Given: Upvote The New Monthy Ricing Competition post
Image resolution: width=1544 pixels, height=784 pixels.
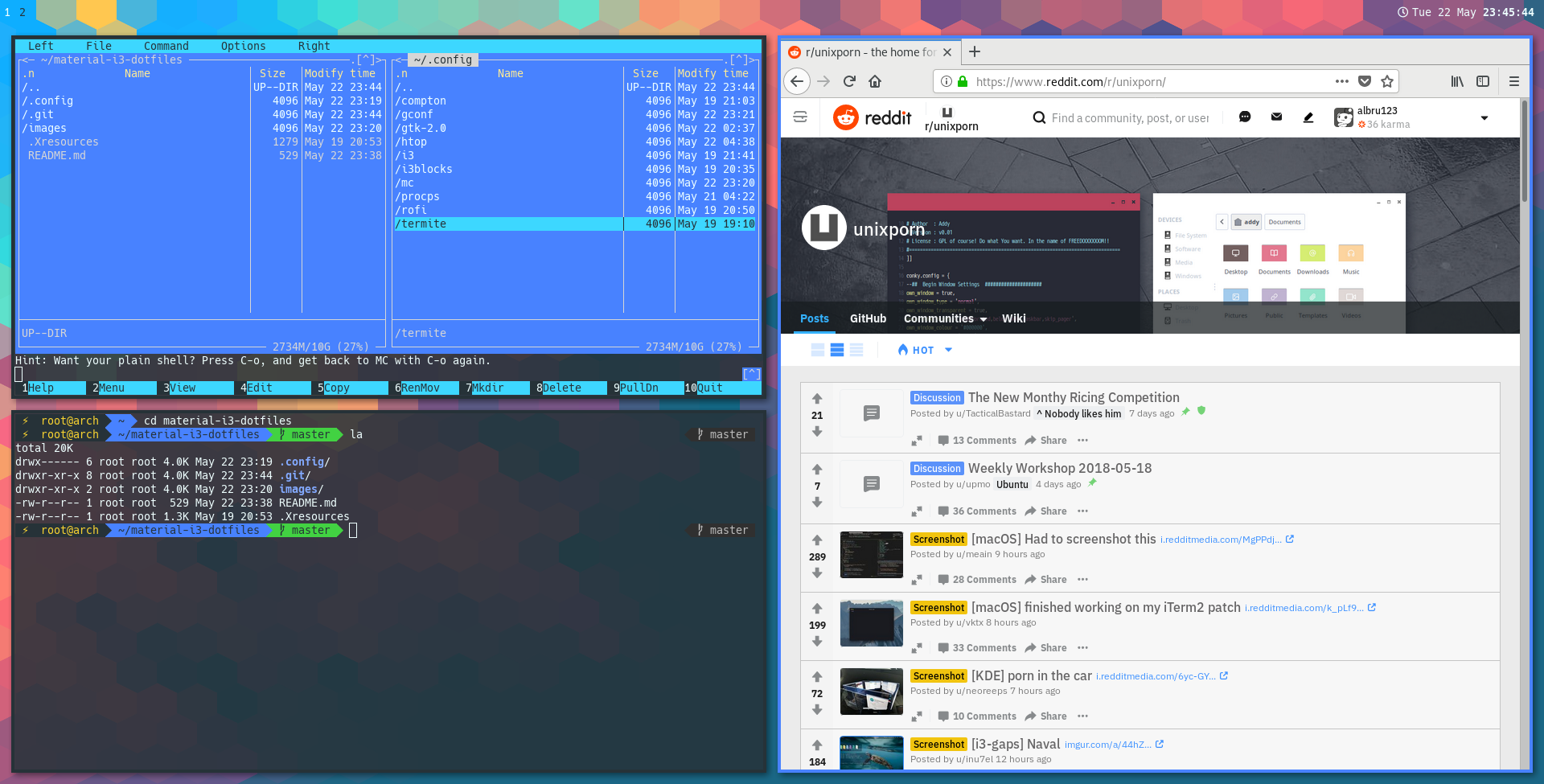Looking at the screenshot, I should click(x=817, y=398).
